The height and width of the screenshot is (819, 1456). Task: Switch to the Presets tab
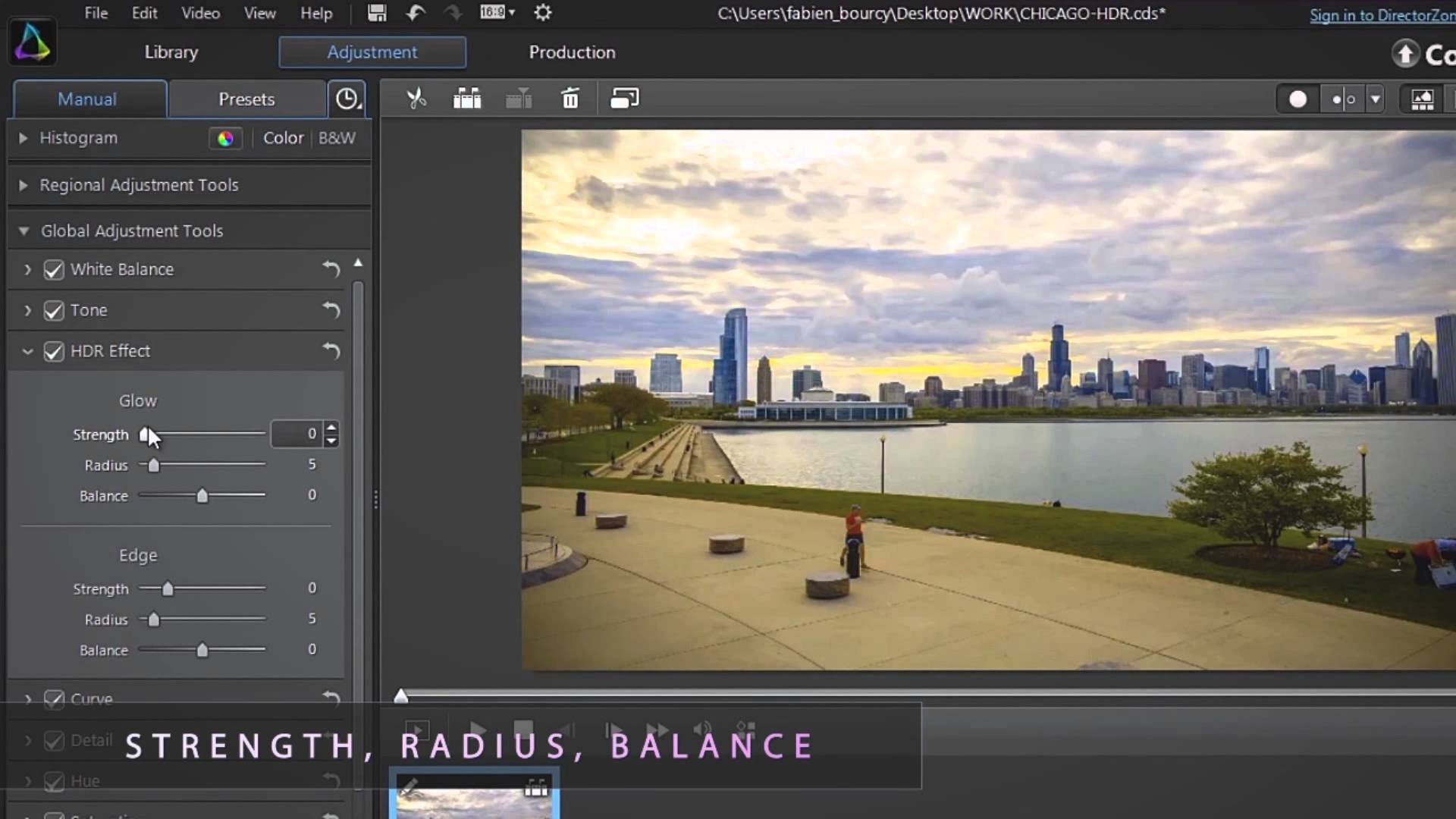[246, 99]
